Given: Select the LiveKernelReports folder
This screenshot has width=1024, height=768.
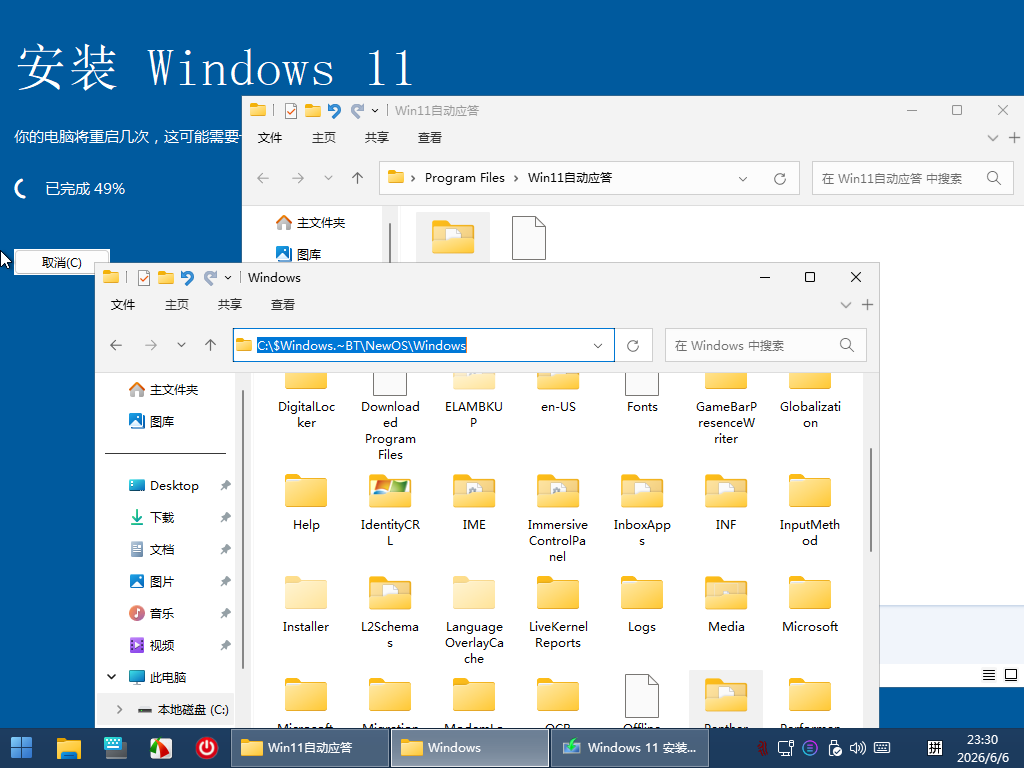Looking at the screenshot, I should coord(558,612).
